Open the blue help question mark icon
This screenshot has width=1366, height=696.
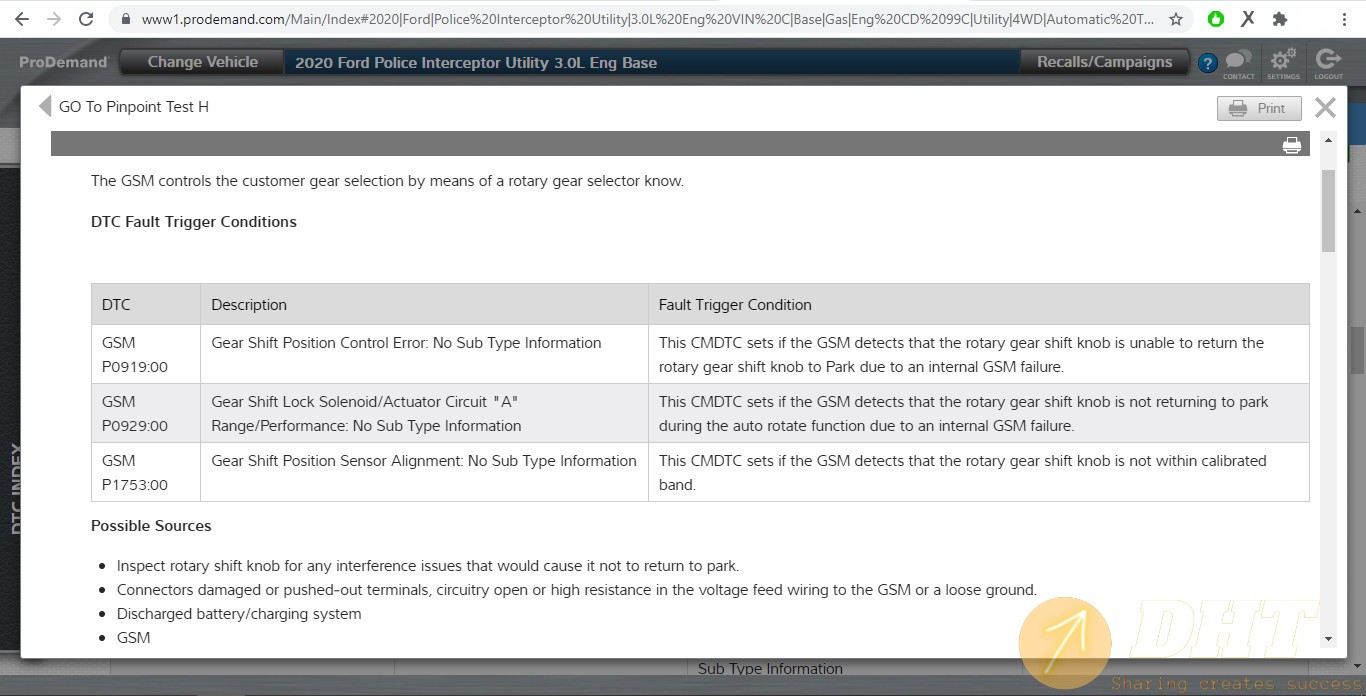[1207, 63]
